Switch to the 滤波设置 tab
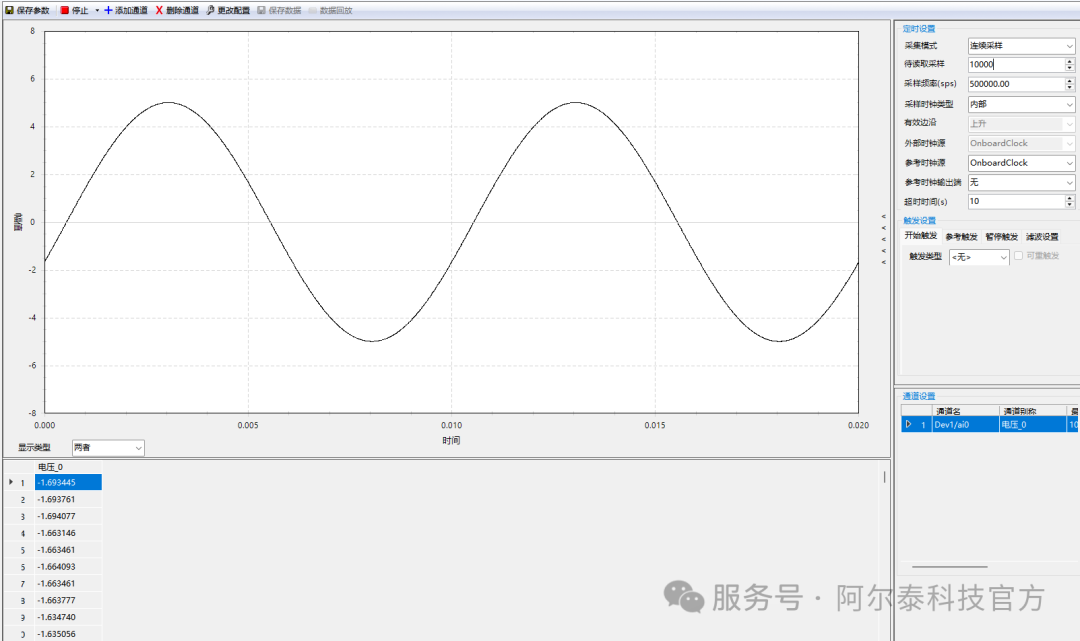1080x641 pixels. (1042, 237)
